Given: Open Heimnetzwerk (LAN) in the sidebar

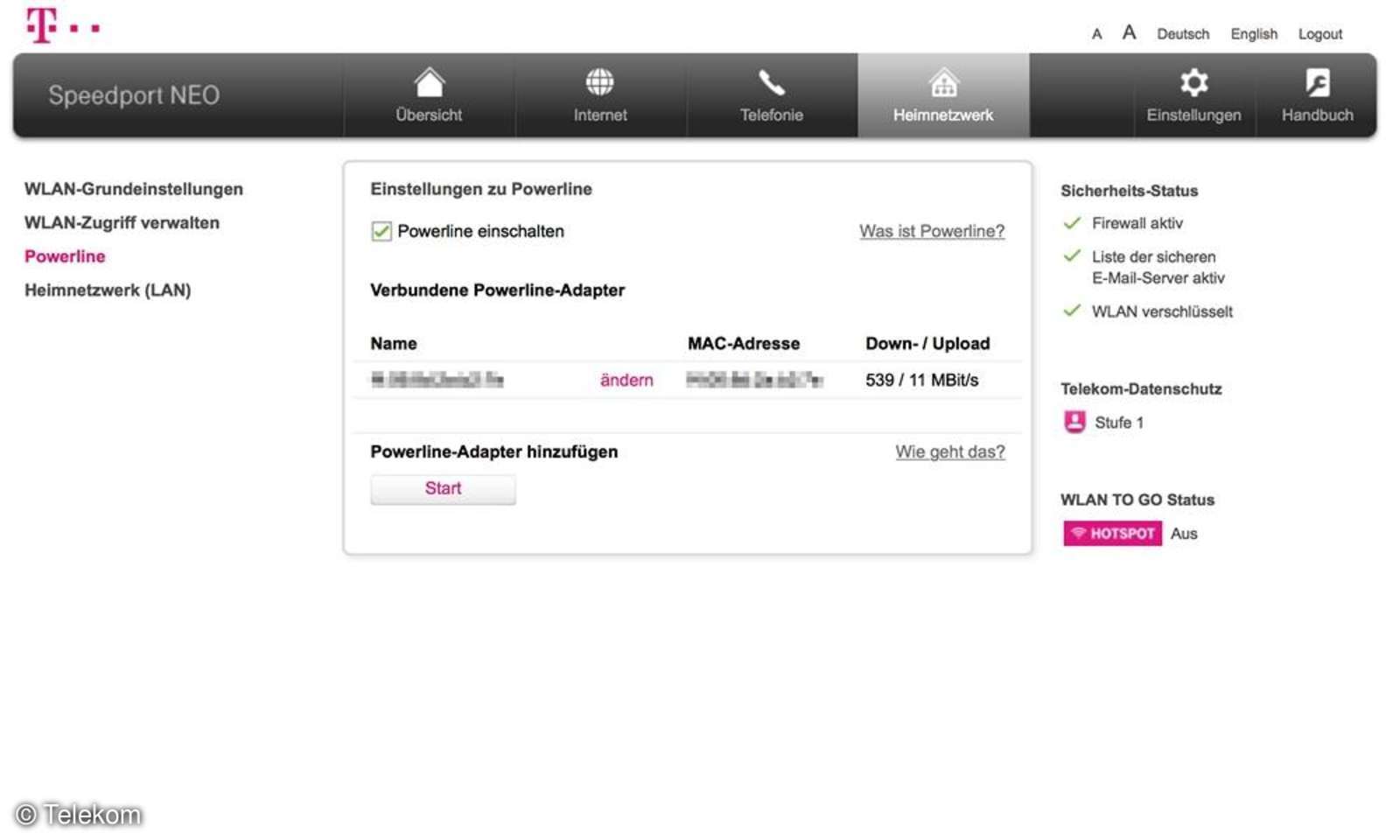Looking at the screenshot, I should coord(108,290).
